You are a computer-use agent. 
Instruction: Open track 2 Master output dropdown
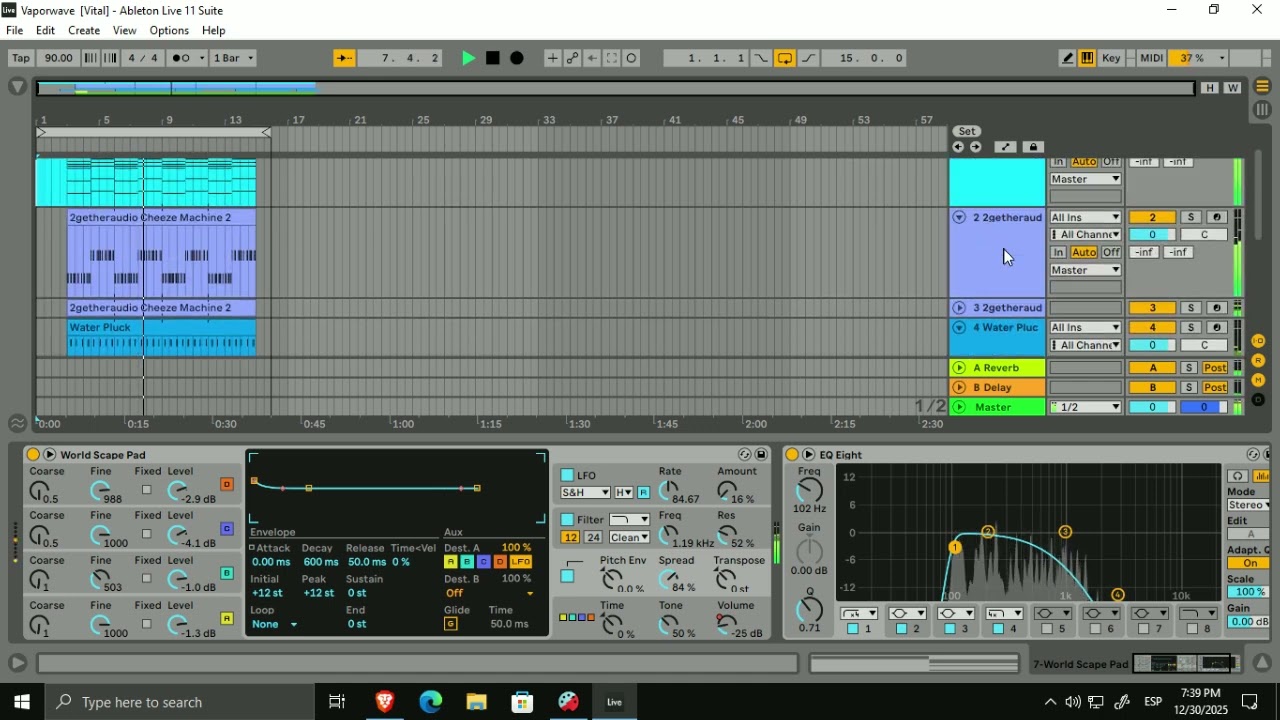point(1085,270)
